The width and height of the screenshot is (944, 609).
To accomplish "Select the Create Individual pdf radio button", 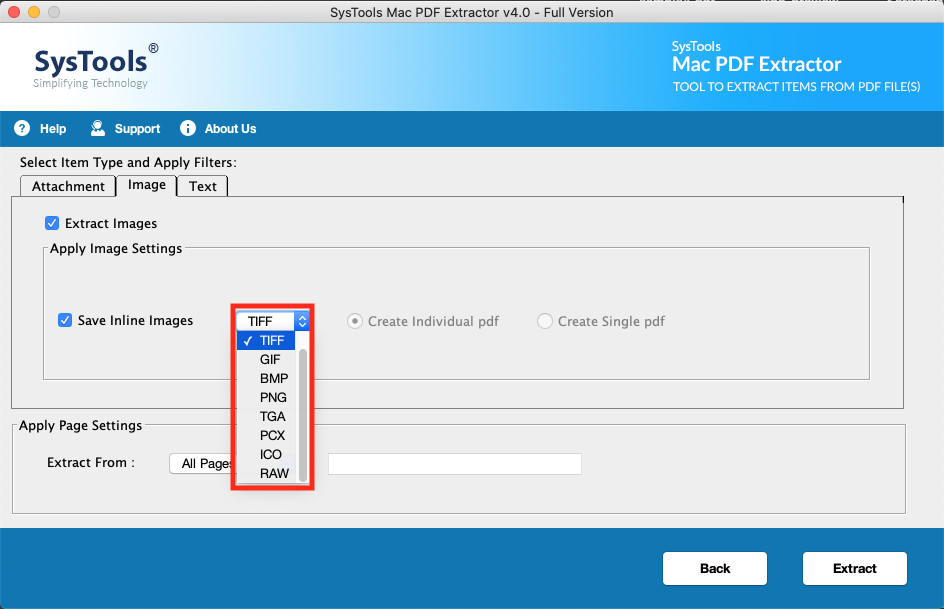I will [355, 321].
